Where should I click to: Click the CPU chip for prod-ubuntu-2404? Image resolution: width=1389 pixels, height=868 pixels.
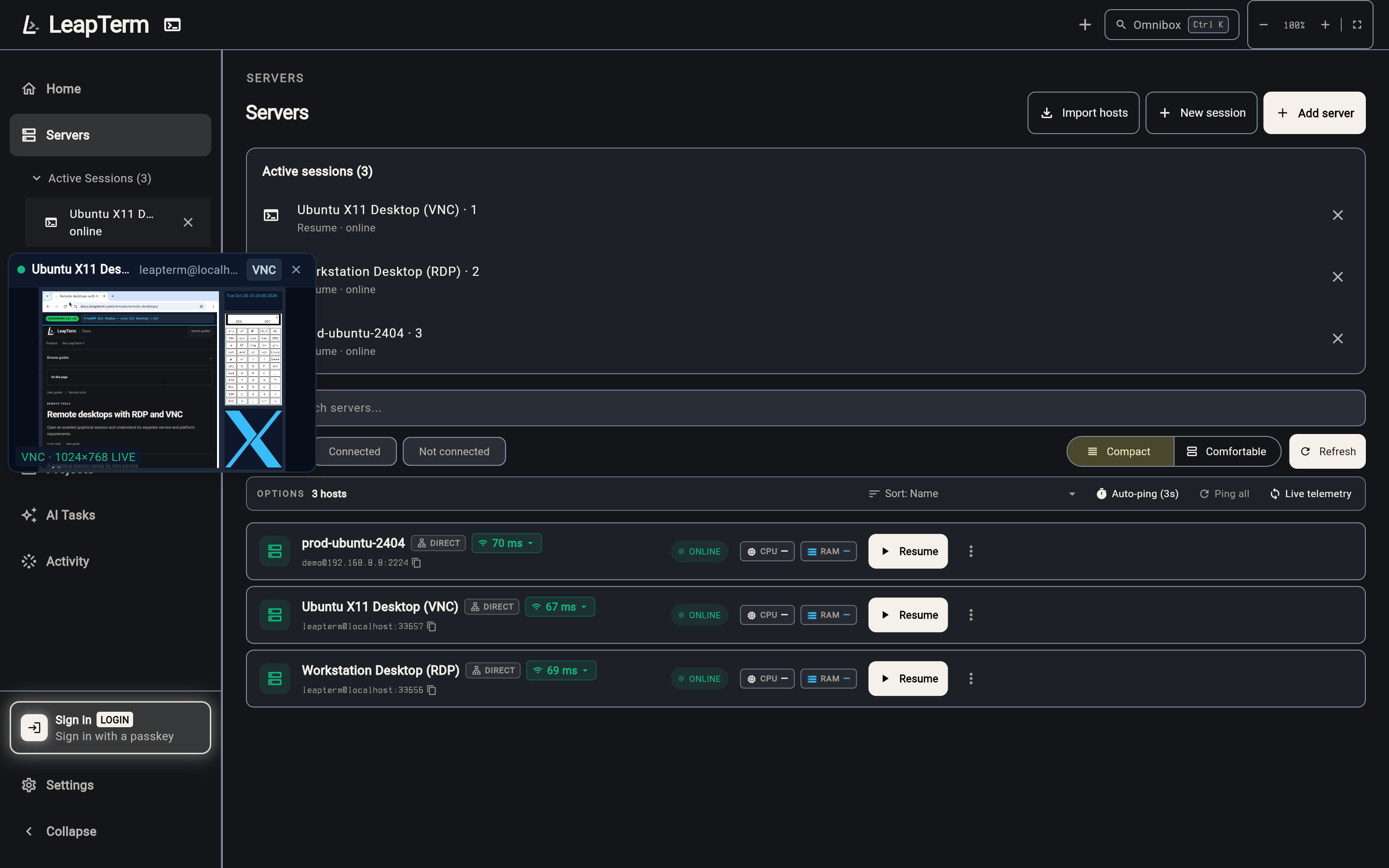click(767, 551)
